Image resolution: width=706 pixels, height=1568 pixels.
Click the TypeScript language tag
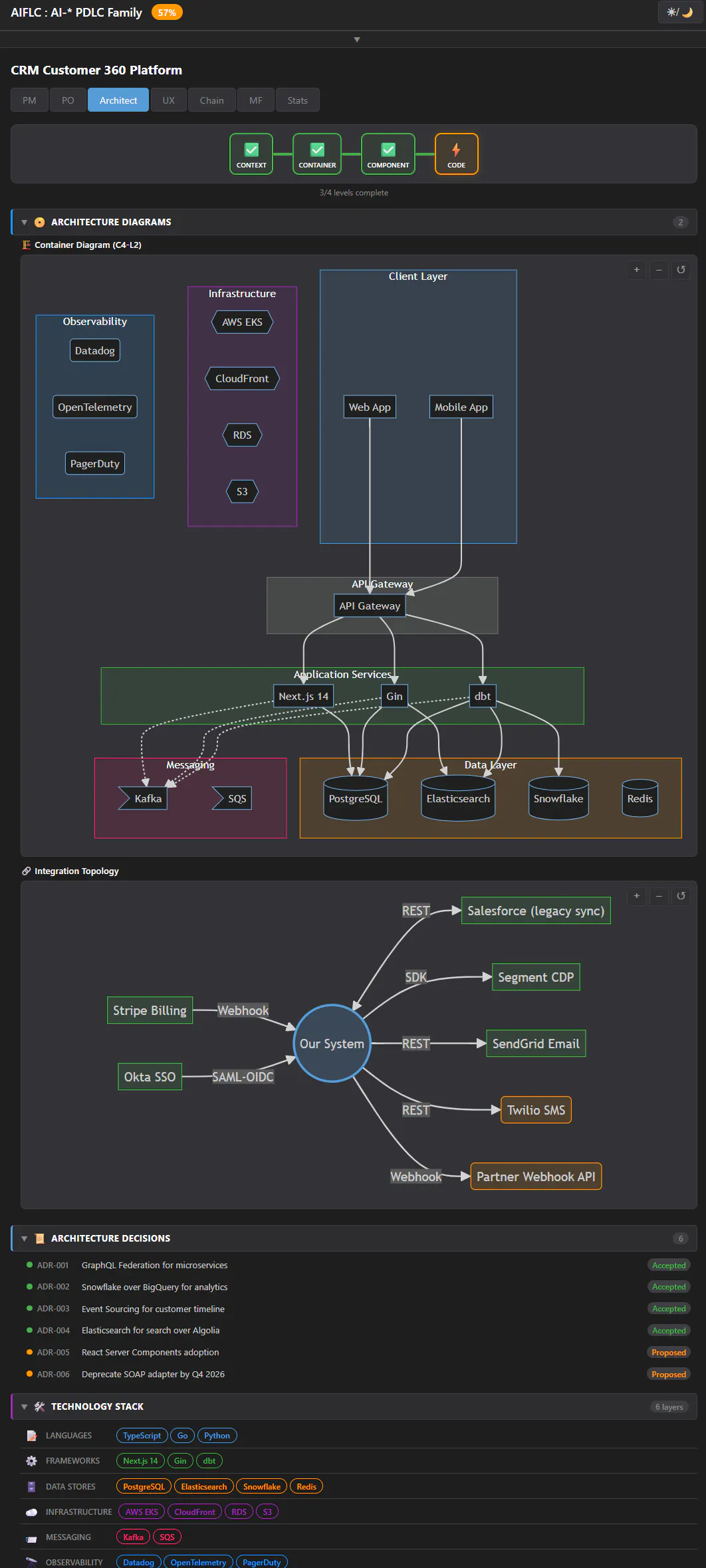tap(142, 1436)
